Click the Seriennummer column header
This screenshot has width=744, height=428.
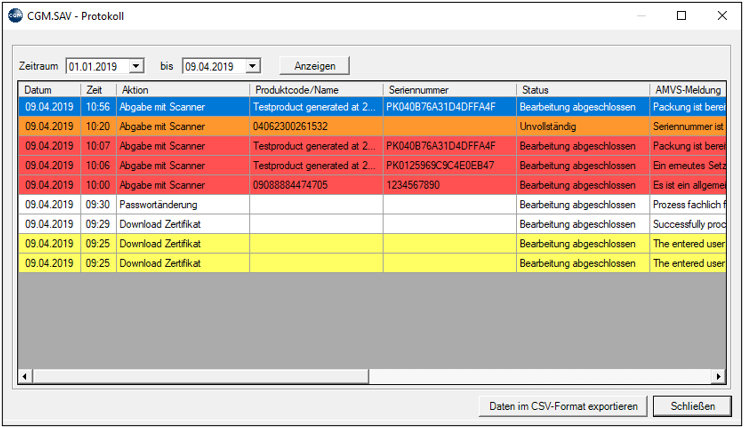tap(449, 90)
